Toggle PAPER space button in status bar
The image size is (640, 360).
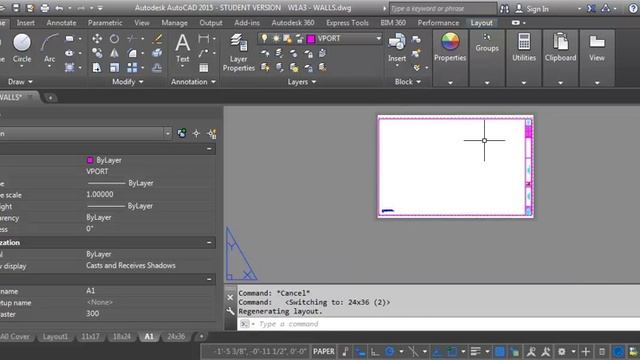324,351
